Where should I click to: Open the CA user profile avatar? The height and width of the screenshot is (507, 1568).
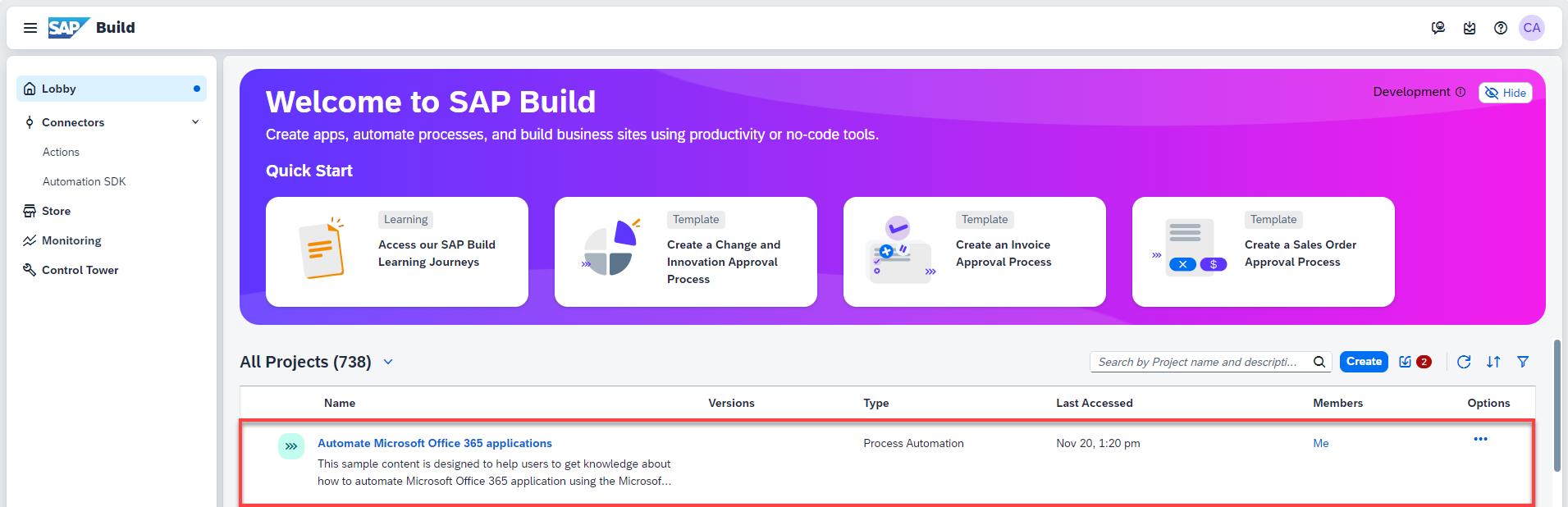point(1532,28)
